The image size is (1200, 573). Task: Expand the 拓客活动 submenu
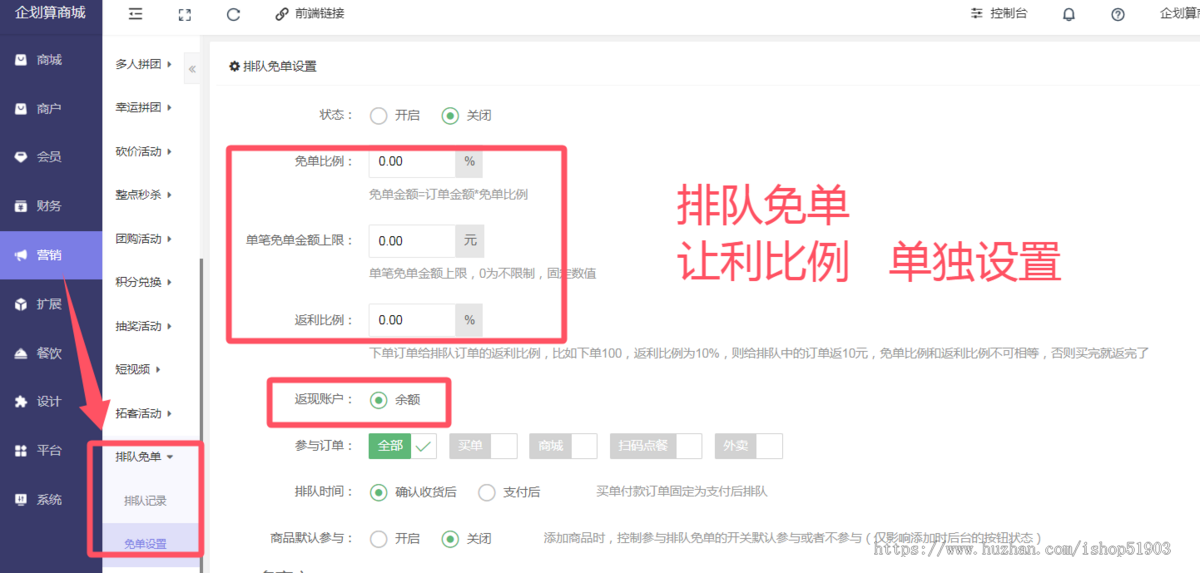point(144,413)
